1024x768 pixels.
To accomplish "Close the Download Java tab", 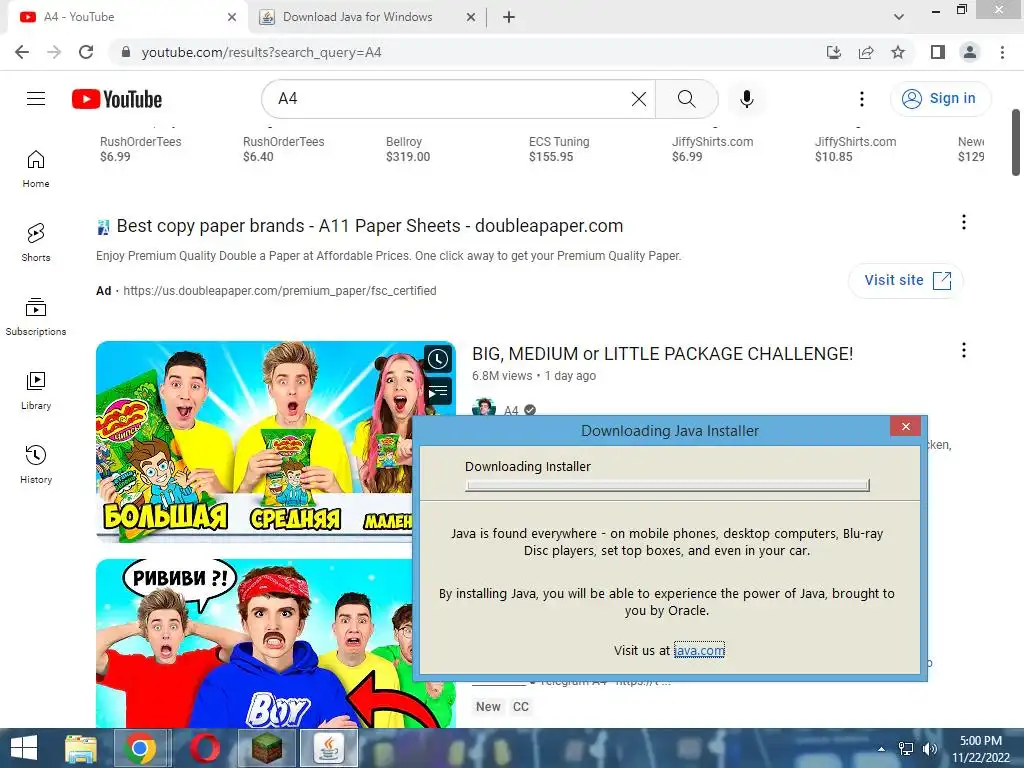I will tap(471, 17).
